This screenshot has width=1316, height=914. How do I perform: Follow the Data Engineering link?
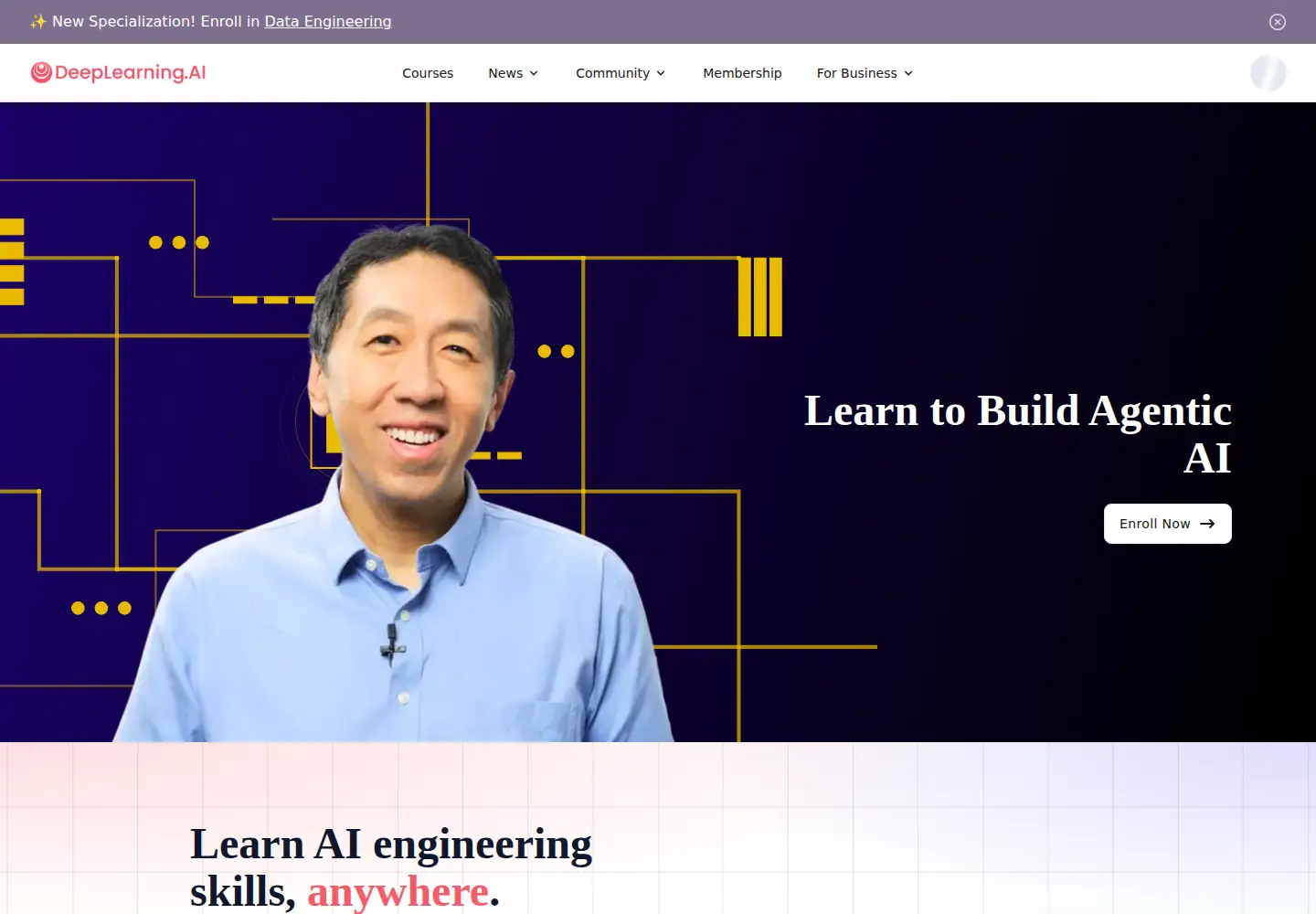click(328, 21)
